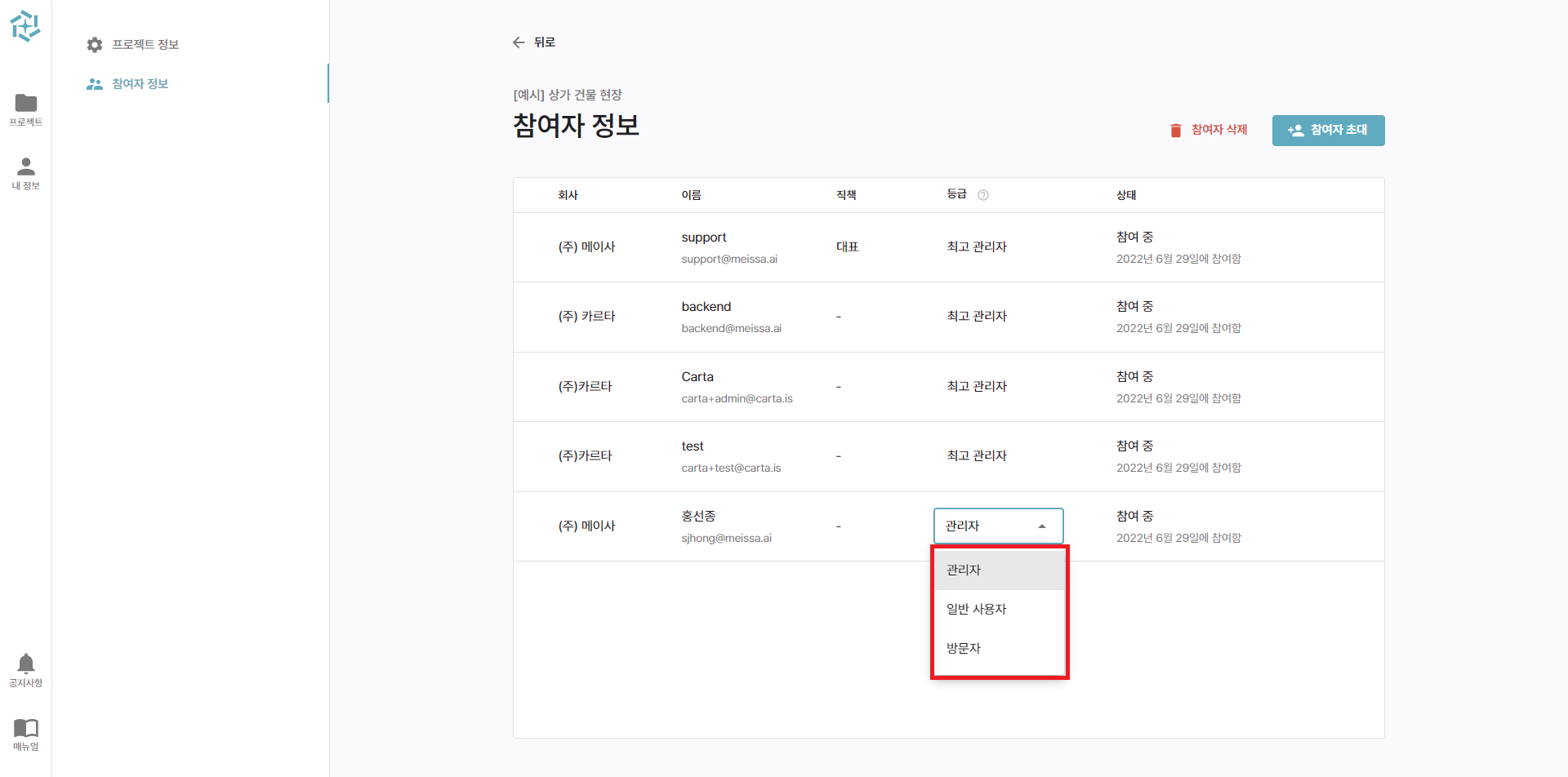Click the email carta+test@carta.is row entry

click(731, 468)
